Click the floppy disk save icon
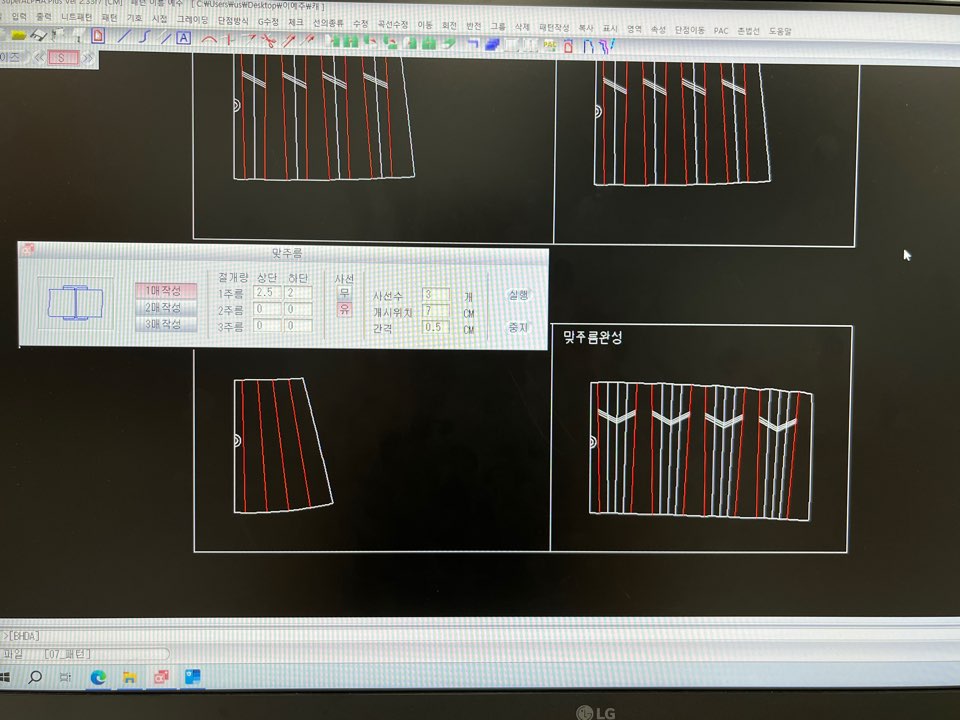 tap(39, 36)
